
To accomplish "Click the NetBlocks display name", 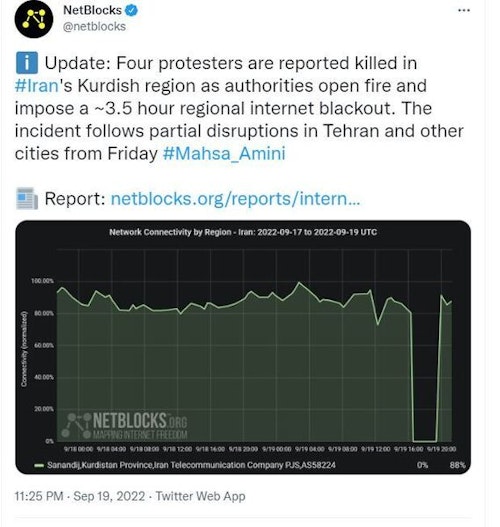I will coord(92,10).
